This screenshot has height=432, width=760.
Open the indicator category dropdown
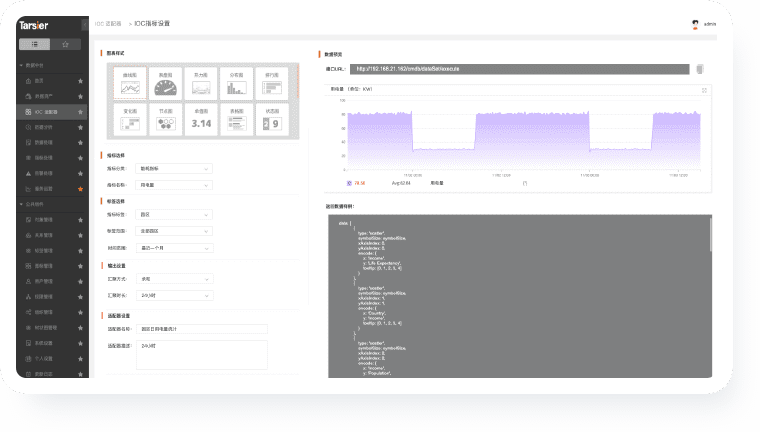(174, 169)
